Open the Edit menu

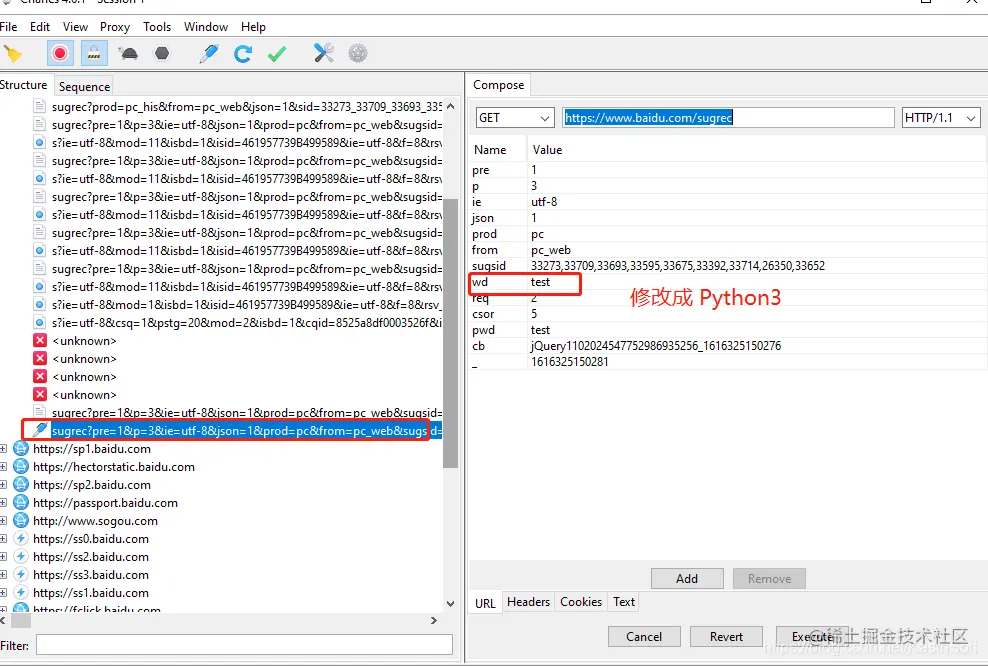coord(40,26)
